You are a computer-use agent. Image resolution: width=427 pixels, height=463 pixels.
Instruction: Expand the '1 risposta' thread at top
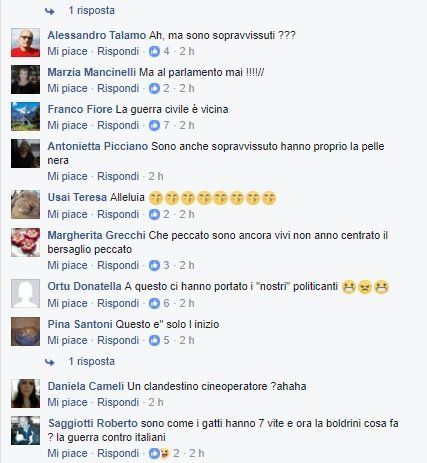[x=91, y=10]
